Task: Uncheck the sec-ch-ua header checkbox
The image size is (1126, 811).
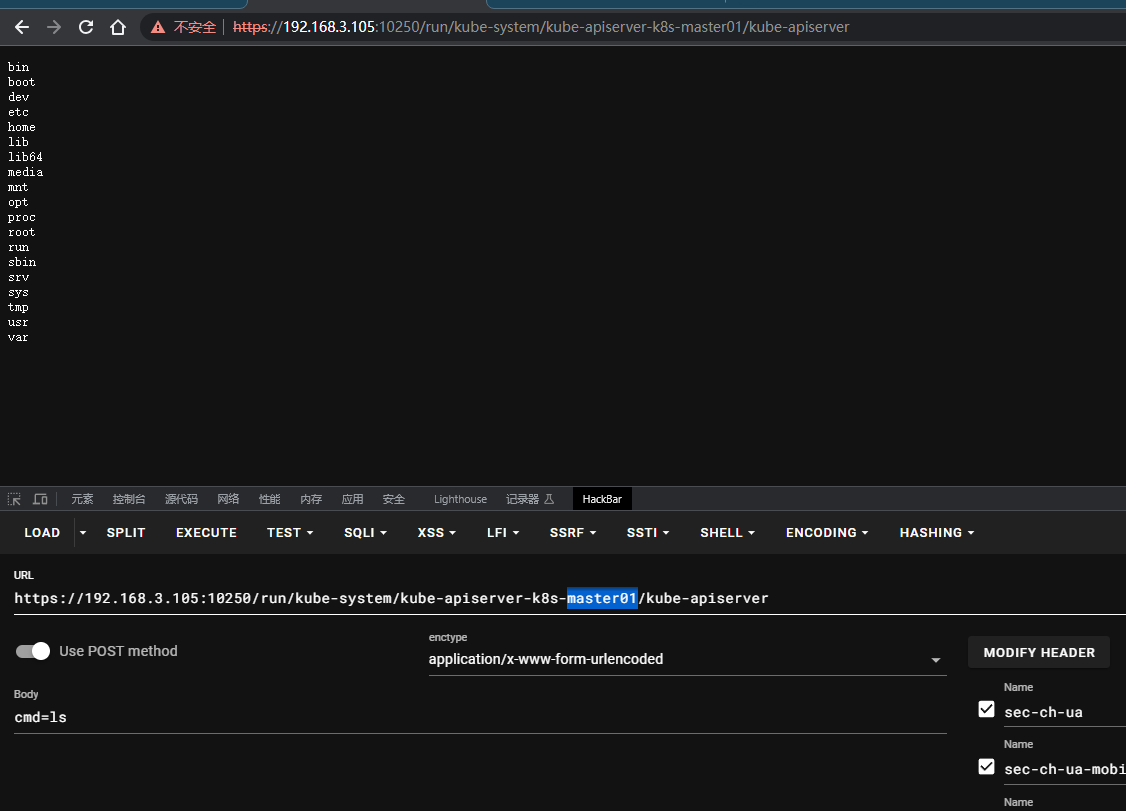Action: click(x=986, y=709)
